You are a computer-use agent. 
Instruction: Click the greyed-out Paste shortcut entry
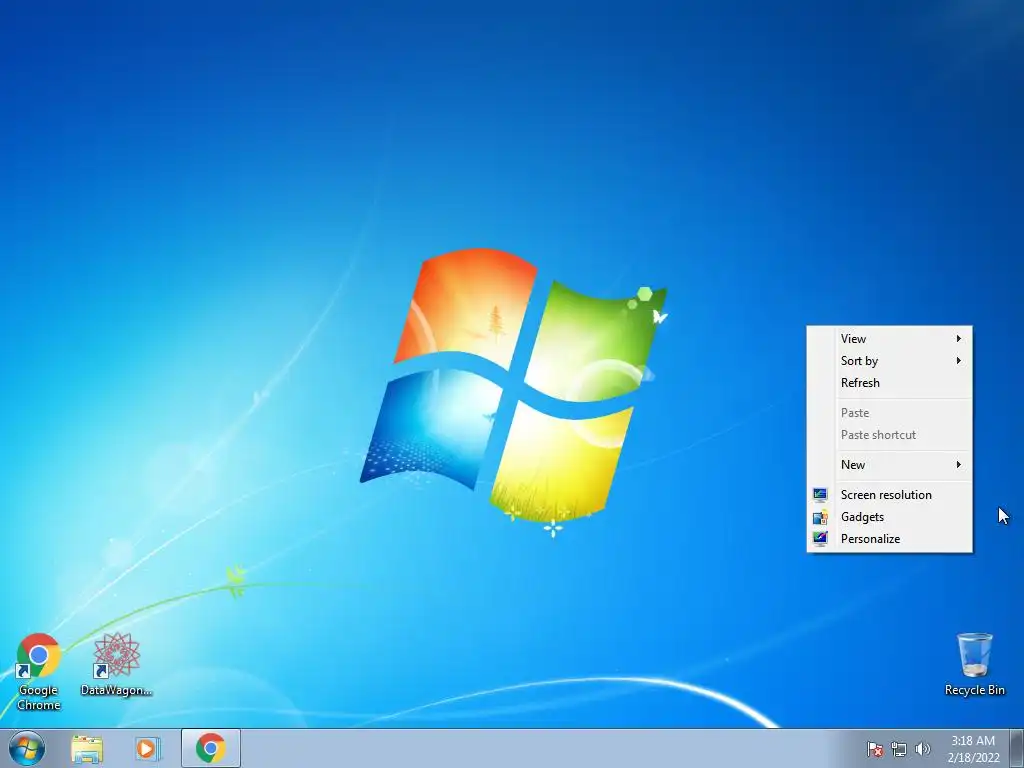[x=889, y=435]
